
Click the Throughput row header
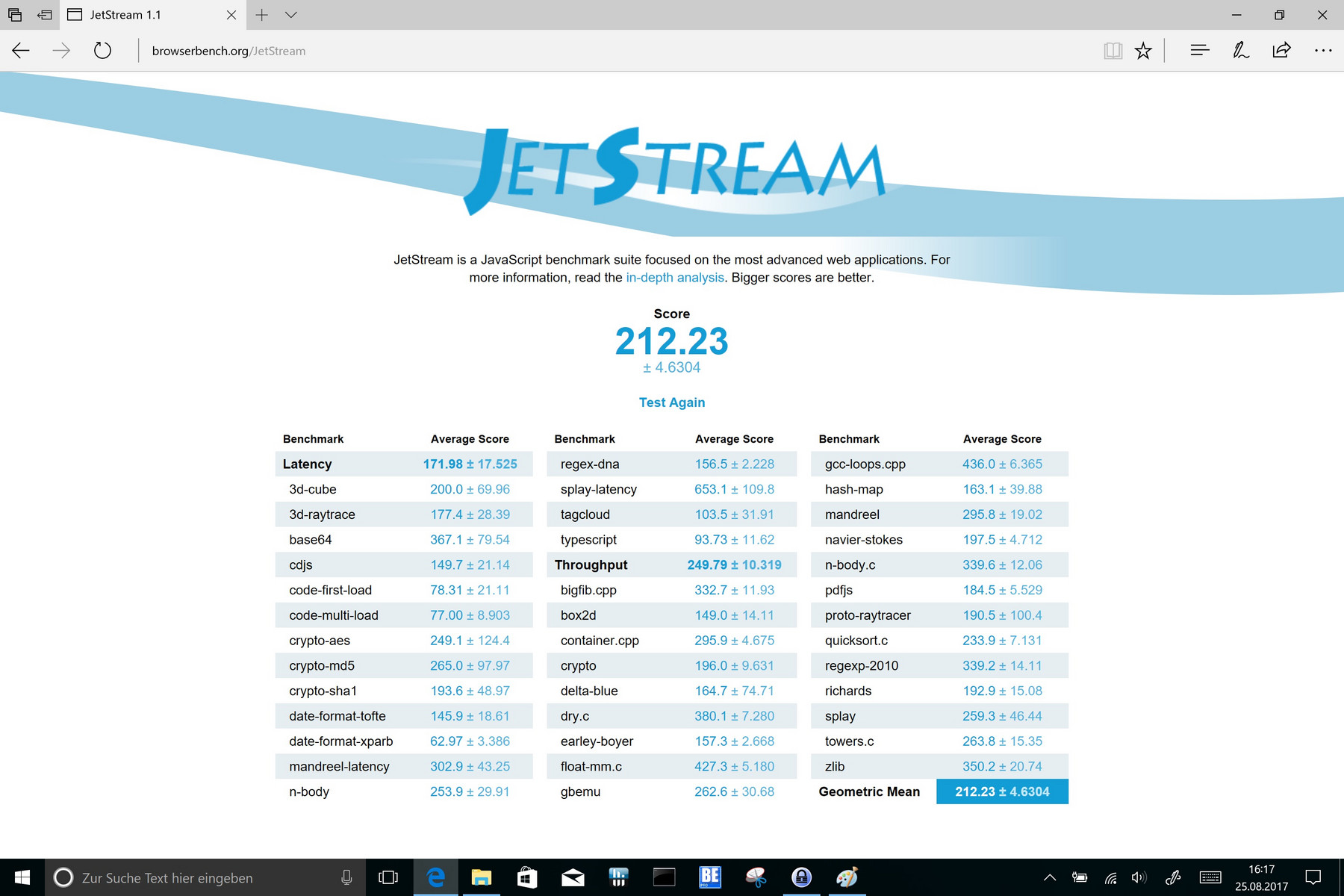[591, 565]
